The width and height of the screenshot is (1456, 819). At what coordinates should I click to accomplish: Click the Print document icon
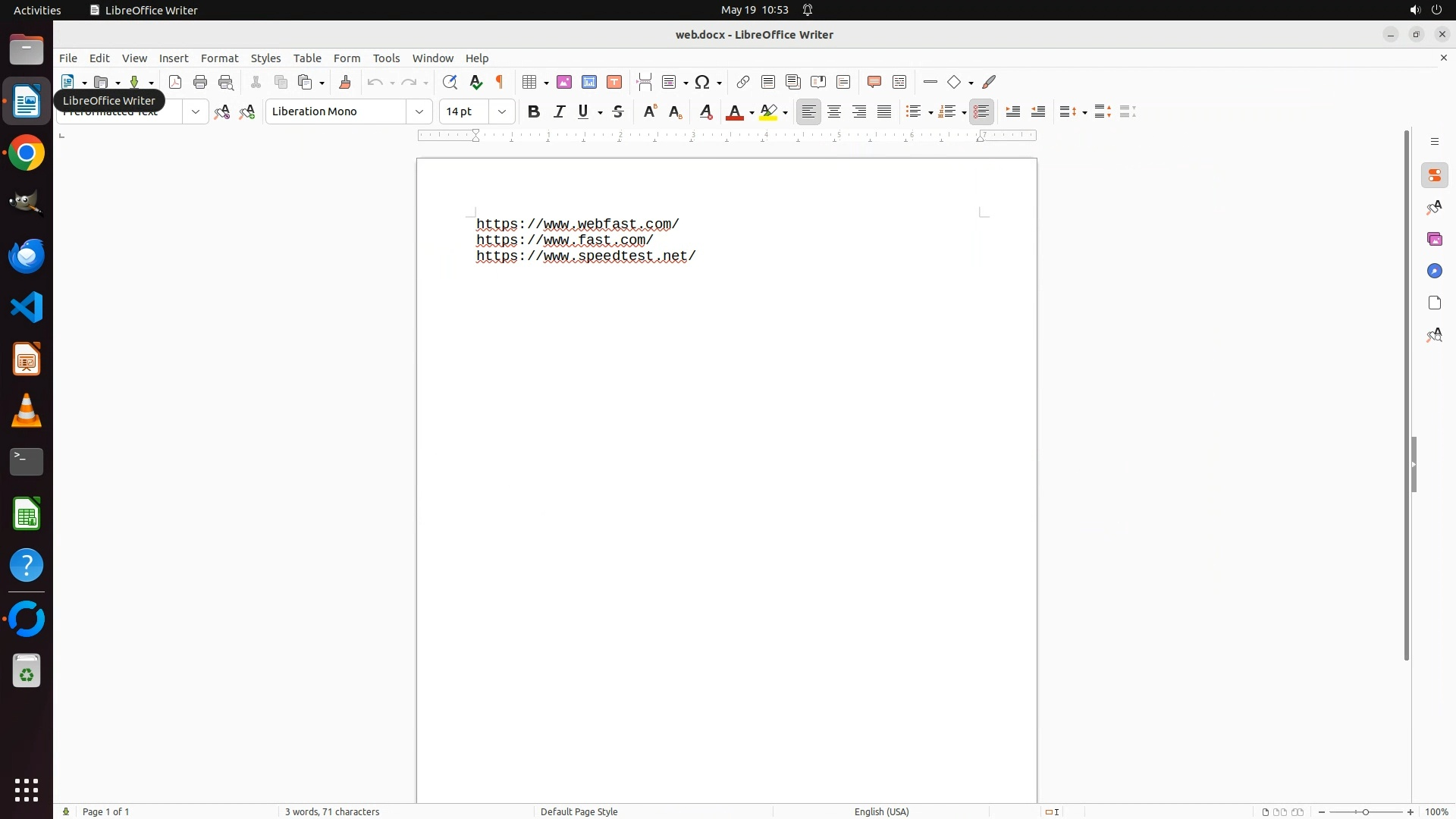coord(200,82)
